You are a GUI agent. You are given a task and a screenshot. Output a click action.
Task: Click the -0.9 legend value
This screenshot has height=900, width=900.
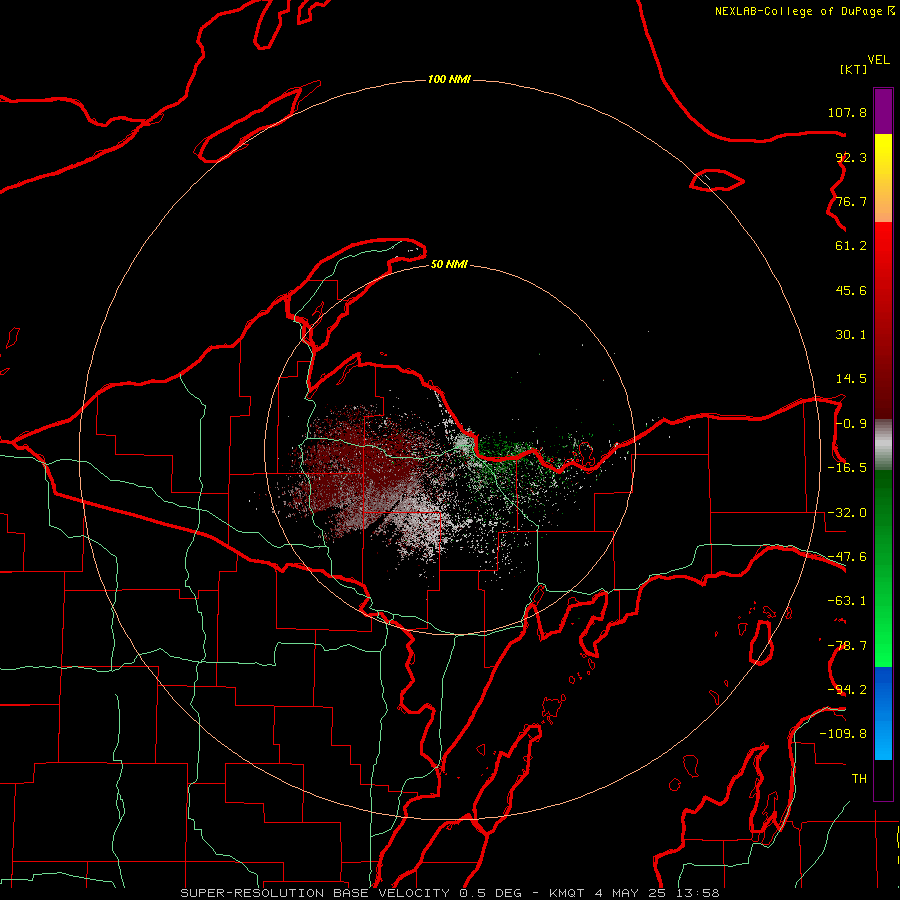pos(851,424)
